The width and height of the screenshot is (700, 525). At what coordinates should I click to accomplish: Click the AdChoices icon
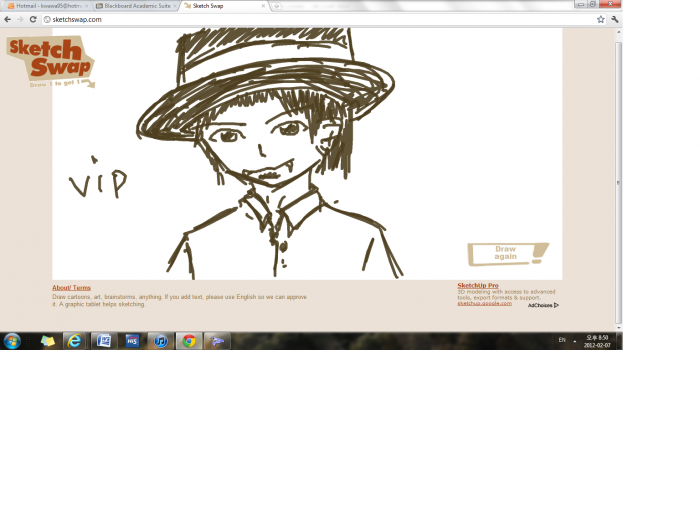543,305
